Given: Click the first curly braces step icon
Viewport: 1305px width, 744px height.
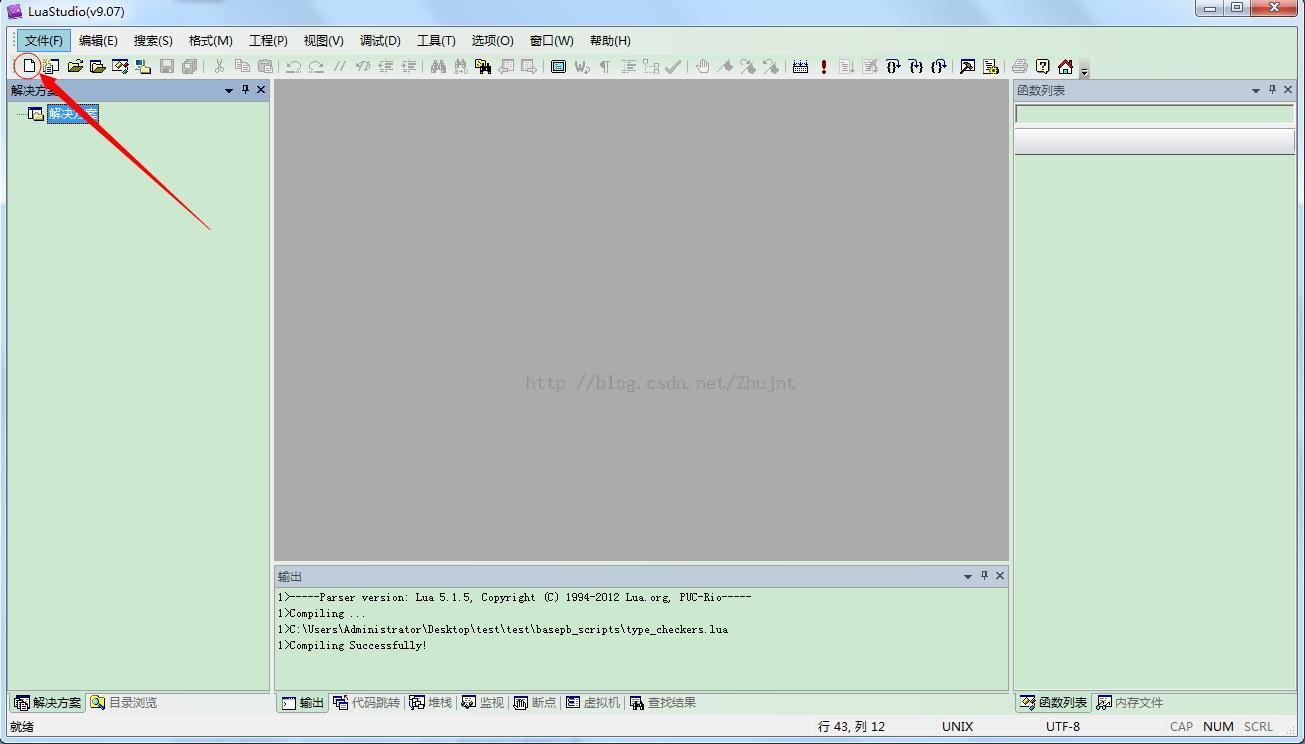Looking at the screenshot, I should 893,66.
